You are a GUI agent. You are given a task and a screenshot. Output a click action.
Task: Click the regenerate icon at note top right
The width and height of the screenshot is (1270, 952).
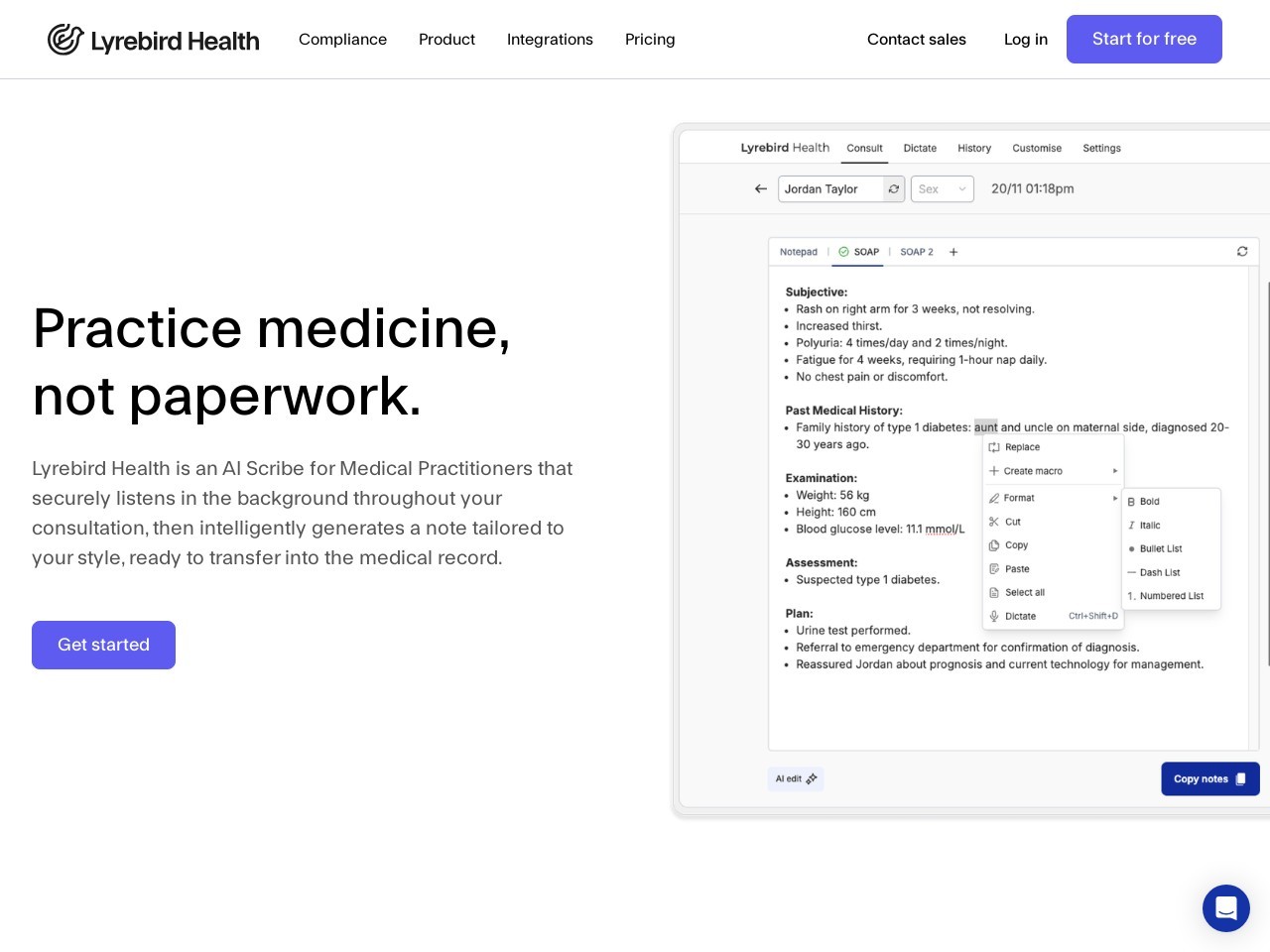coord(1242,252)
